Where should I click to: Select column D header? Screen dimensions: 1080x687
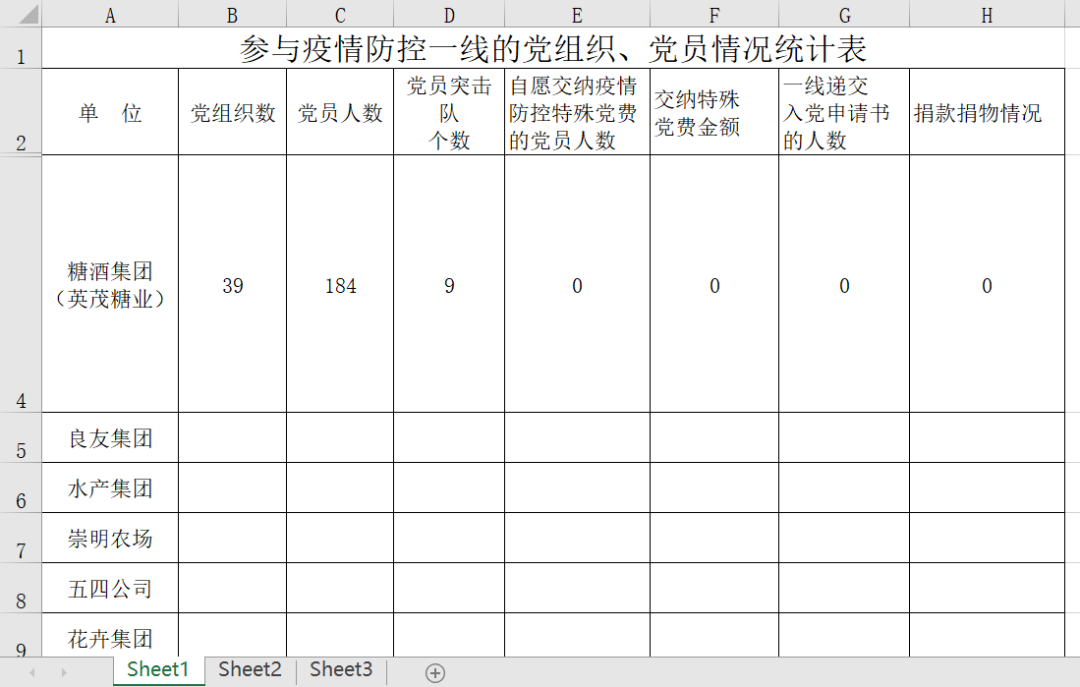click(x=449, y=14)
